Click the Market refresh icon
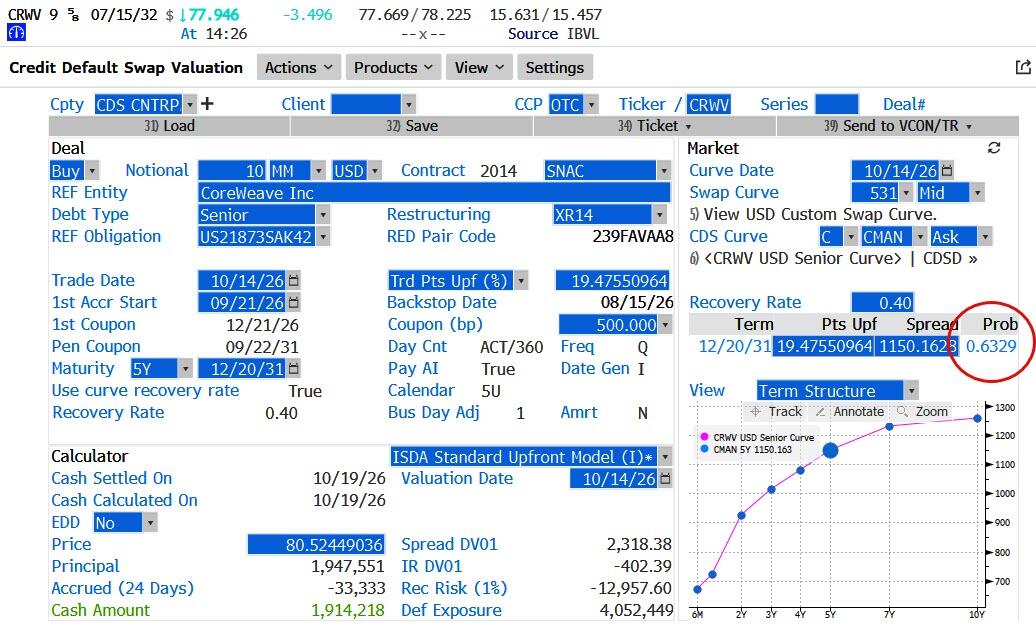1036x633 pixels. (x=994, y=148)
